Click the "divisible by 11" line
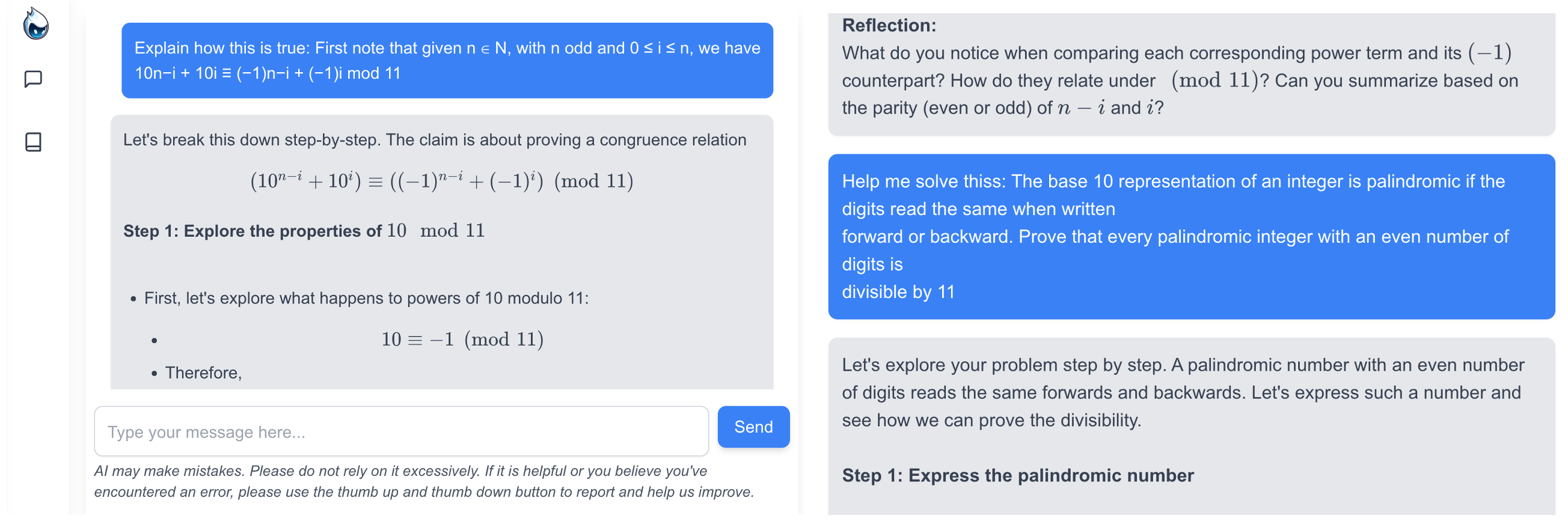Viewport: 1568px width, 524px height. [x=898, y=291]
